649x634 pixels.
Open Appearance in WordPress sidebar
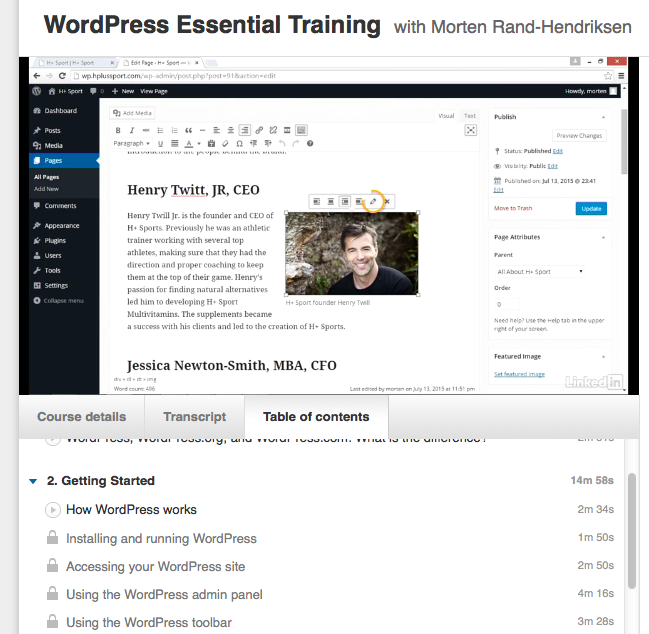click(x=62, y=226)
